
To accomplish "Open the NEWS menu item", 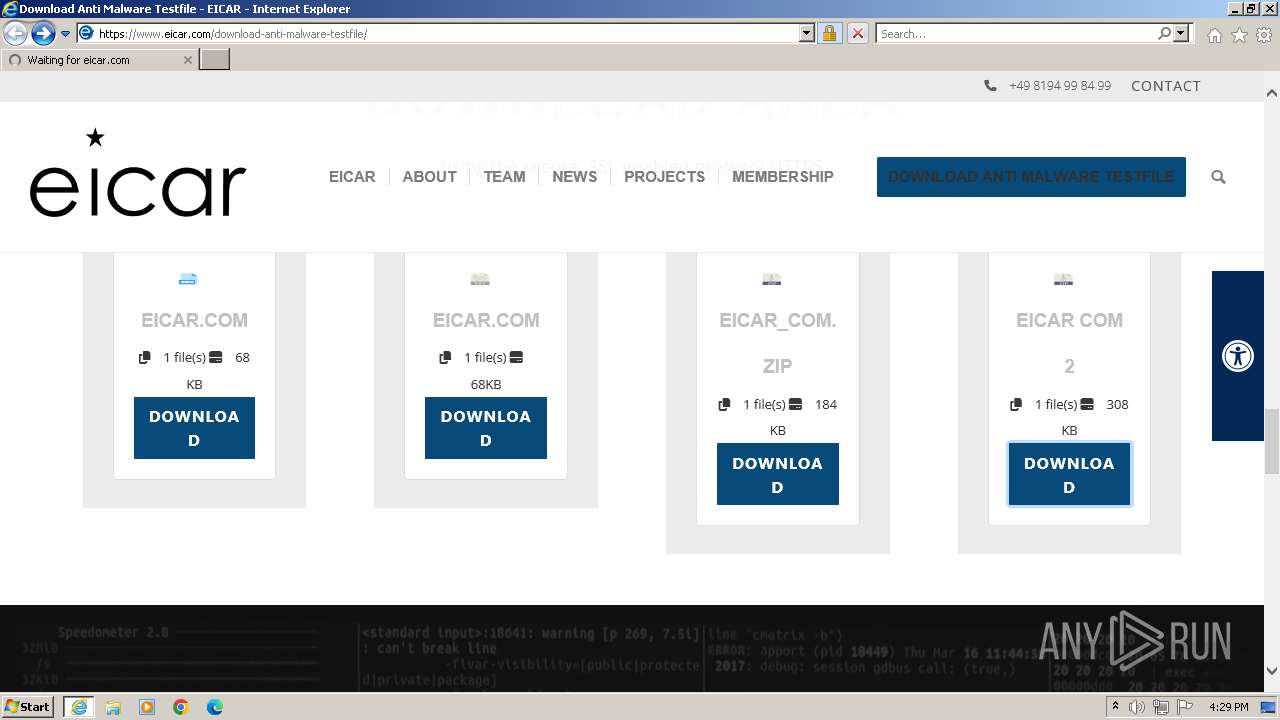I will 574,176.
